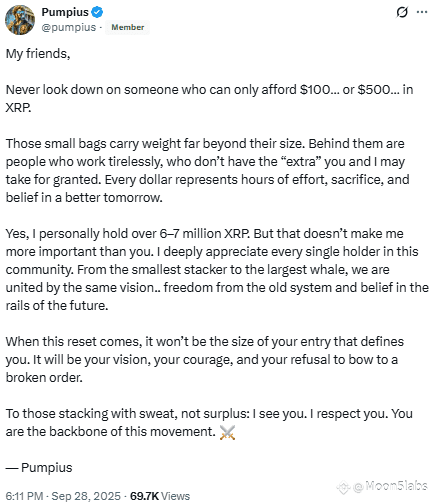Screen dimensions: 435x504
Task: Click the blue verified checkmark badge
Action: click(97, 12)
